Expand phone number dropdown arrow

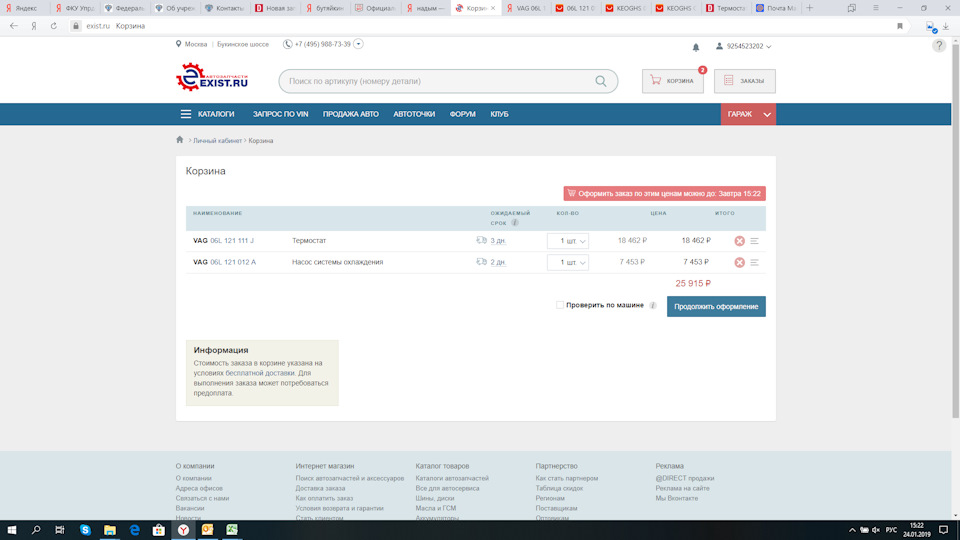[358, 44]
